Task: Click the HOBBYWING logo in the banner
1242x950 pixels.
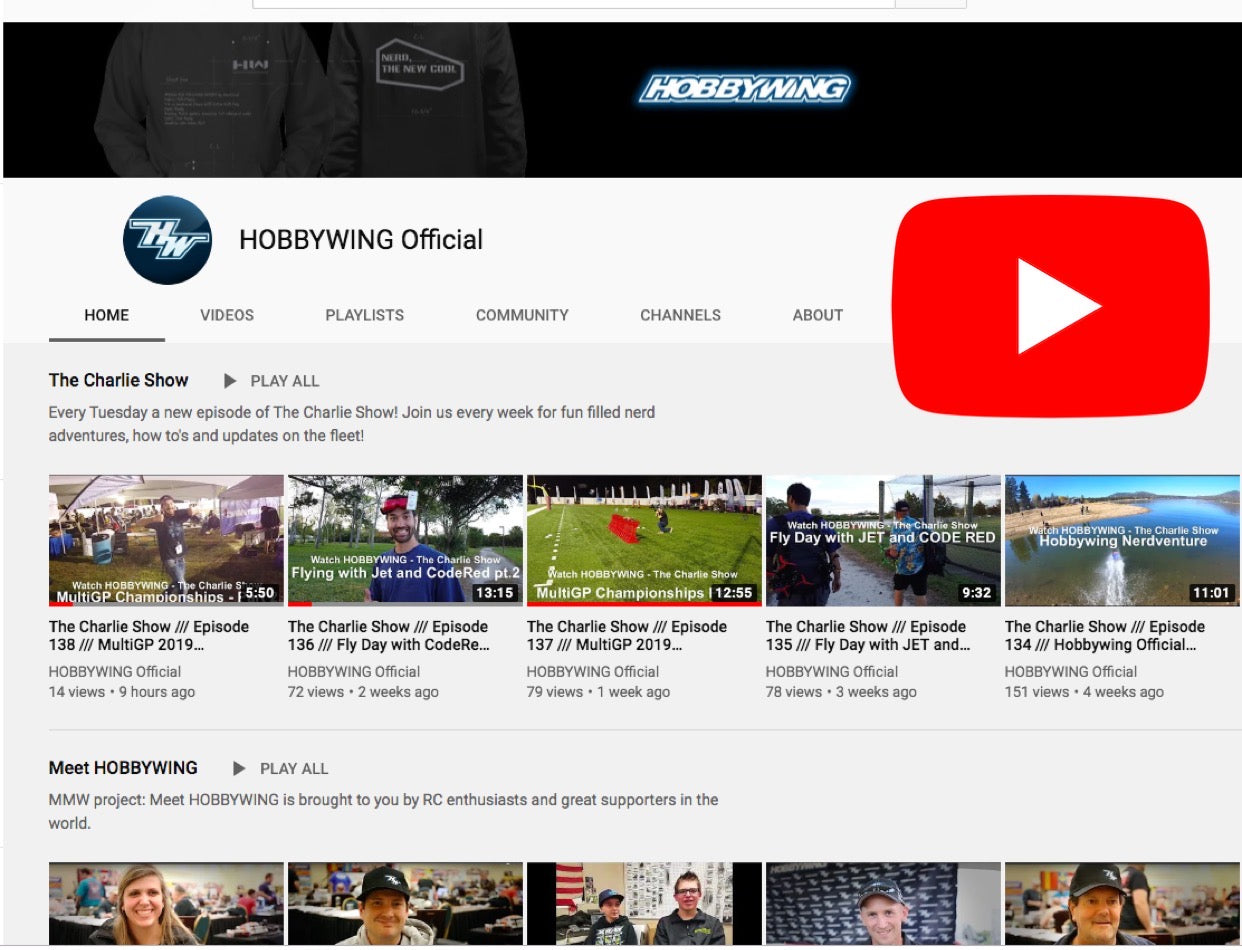Action: click(744, 89)
